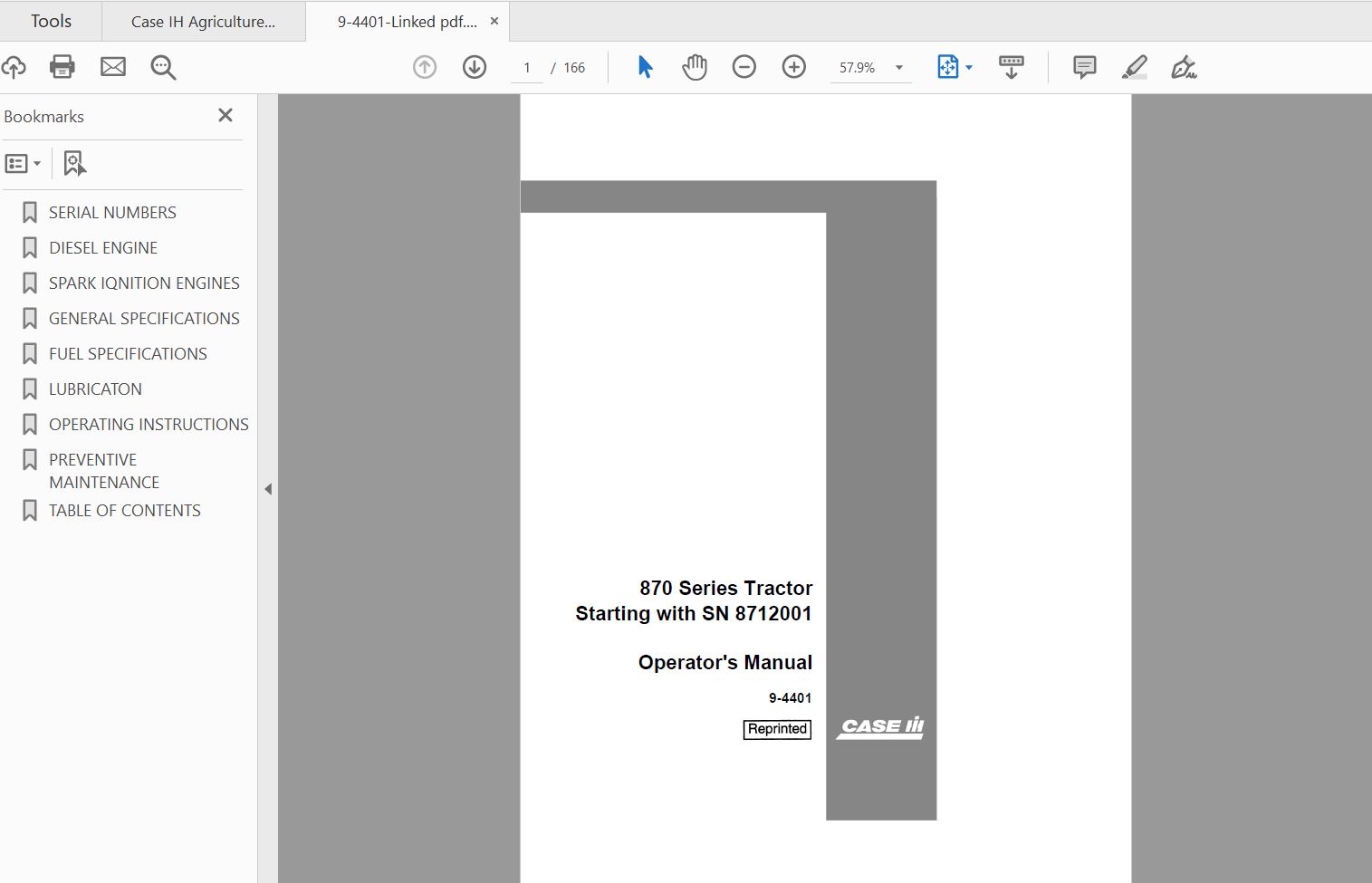Click the bookmark icon beside TABLE OF CONTENTS

[30, 511]
